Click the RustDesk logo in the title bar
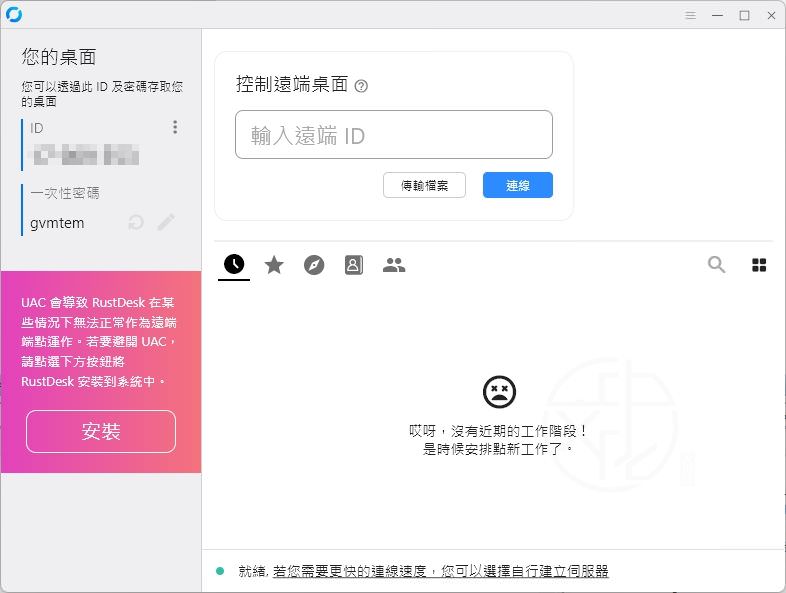 [x=14, y=15]
